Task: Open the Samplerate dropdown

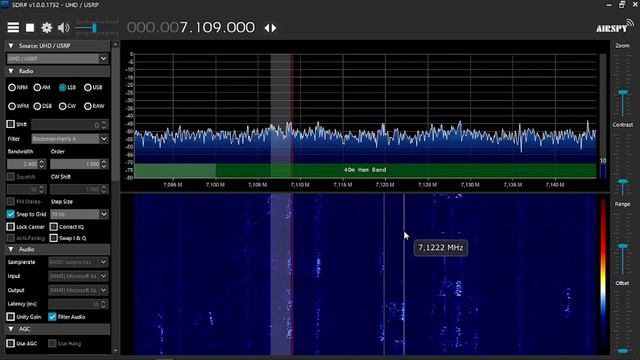Action: coord(78,262)
